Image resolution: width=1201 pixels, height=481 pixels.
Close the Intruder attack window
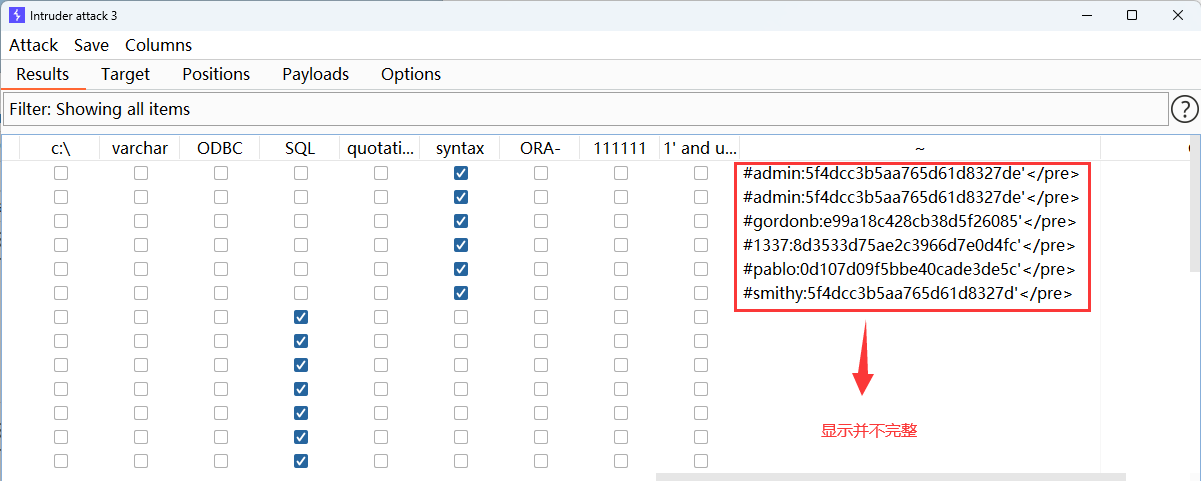pyautogui.click(x=1177, y=15)
